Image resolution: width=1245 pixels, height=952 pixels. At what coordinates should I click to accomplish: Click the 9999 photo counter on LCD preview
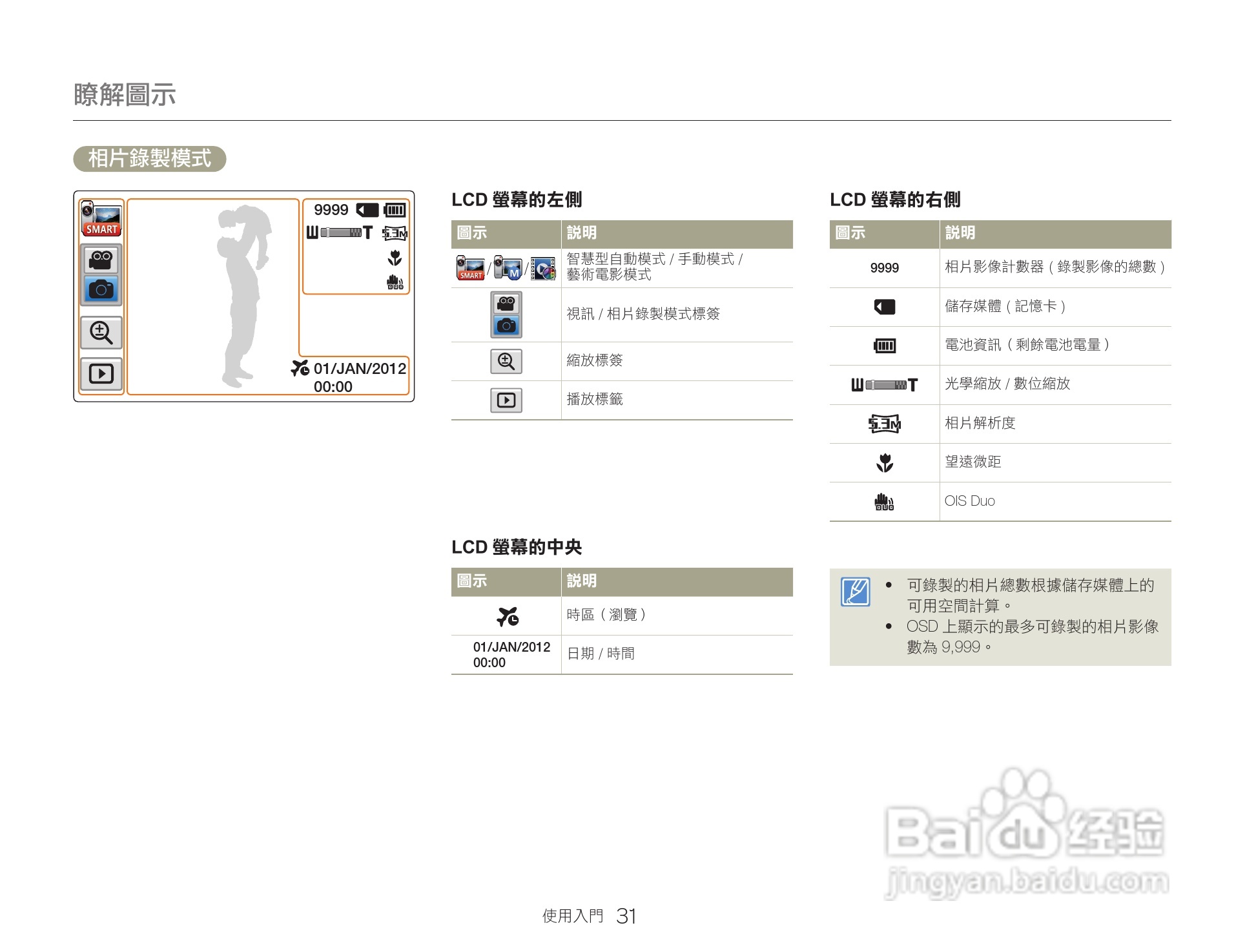(x=331, y=210)
